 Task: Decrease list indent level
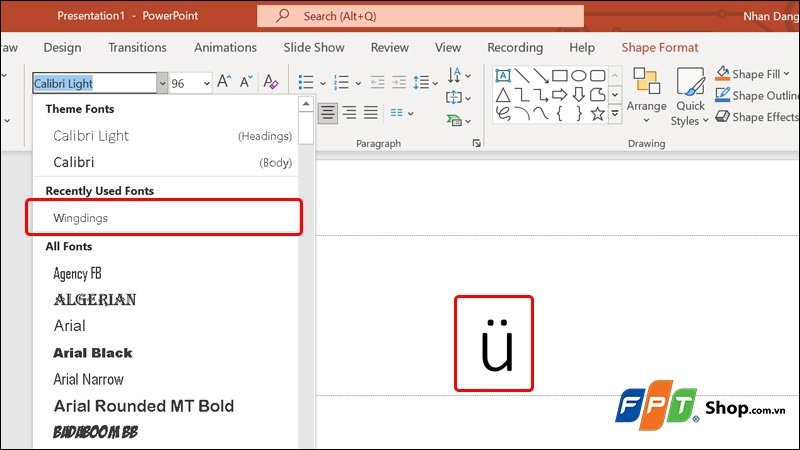pyautogui.click(x=378, y=82)
